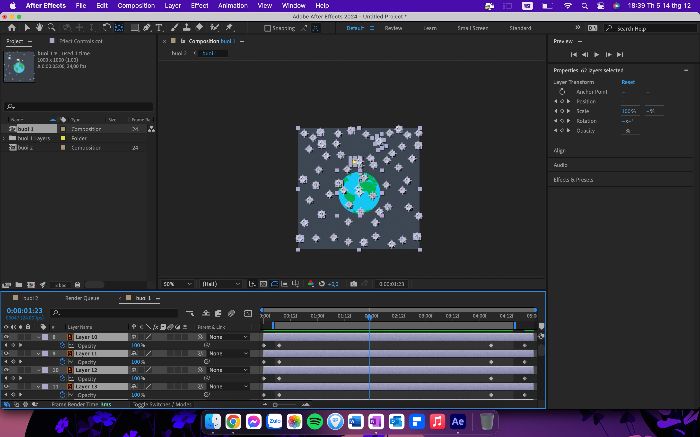Click the Home icon in the toolbar
This screenshot has width=700, height=437.
(x=12, y=28)
